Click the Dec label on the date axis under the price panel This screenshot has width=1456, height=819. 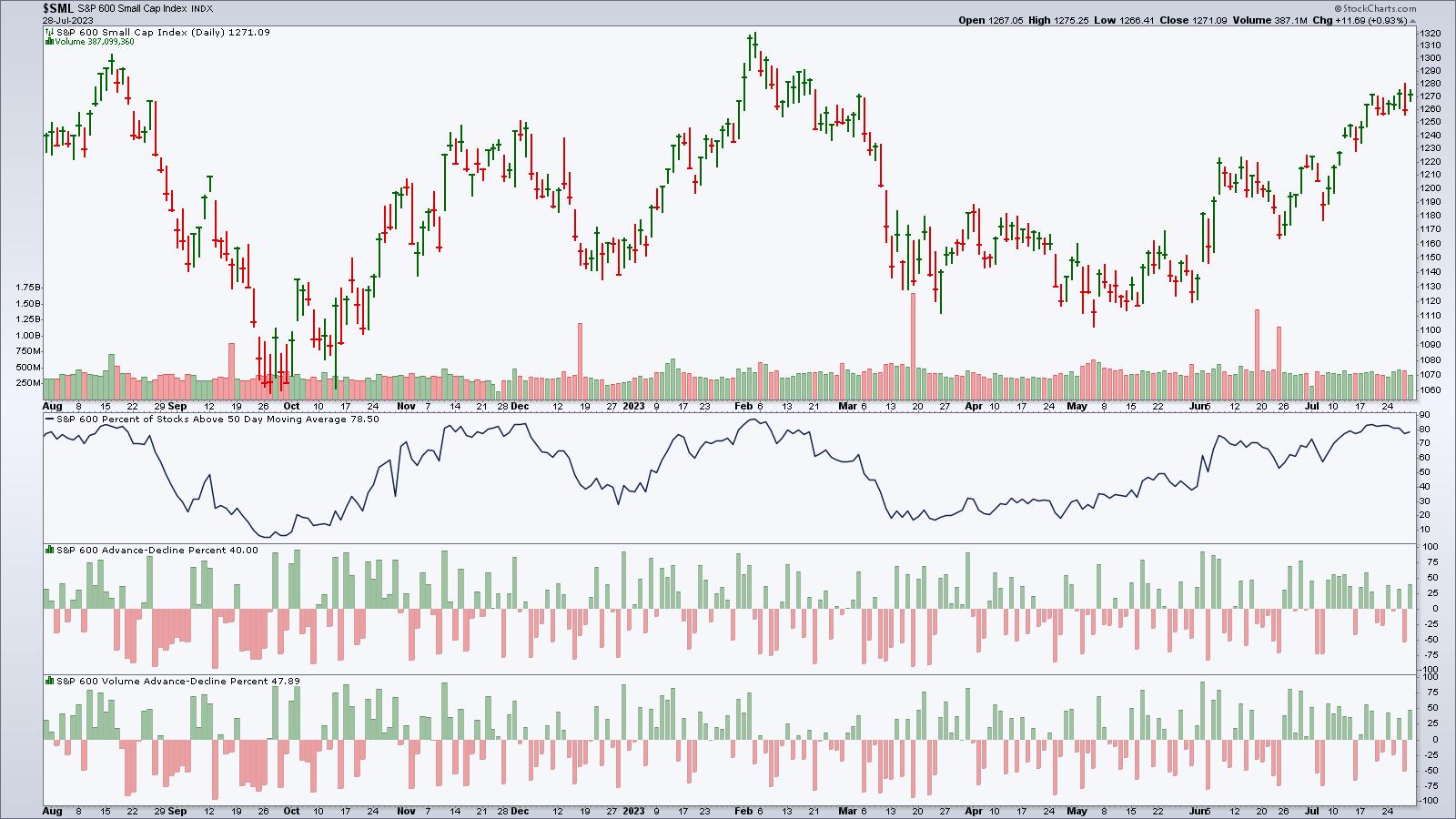point(520,406)
